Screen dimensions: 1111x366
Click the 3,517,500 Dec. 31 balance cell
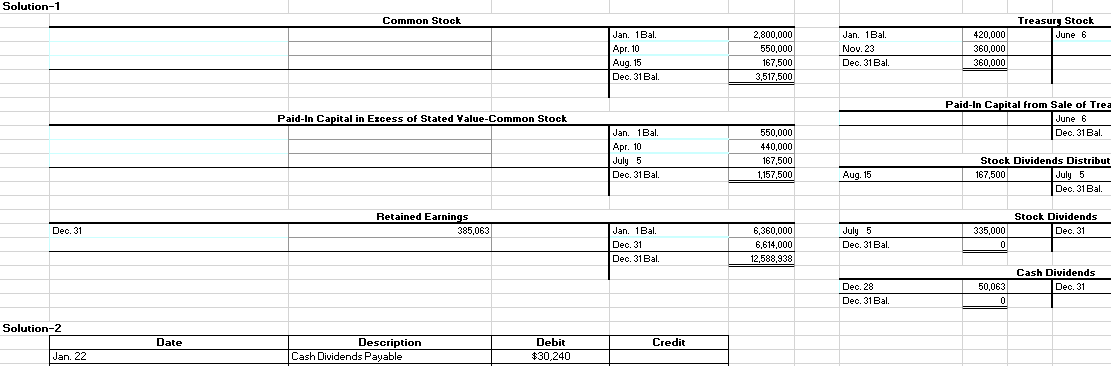point(762,76)
